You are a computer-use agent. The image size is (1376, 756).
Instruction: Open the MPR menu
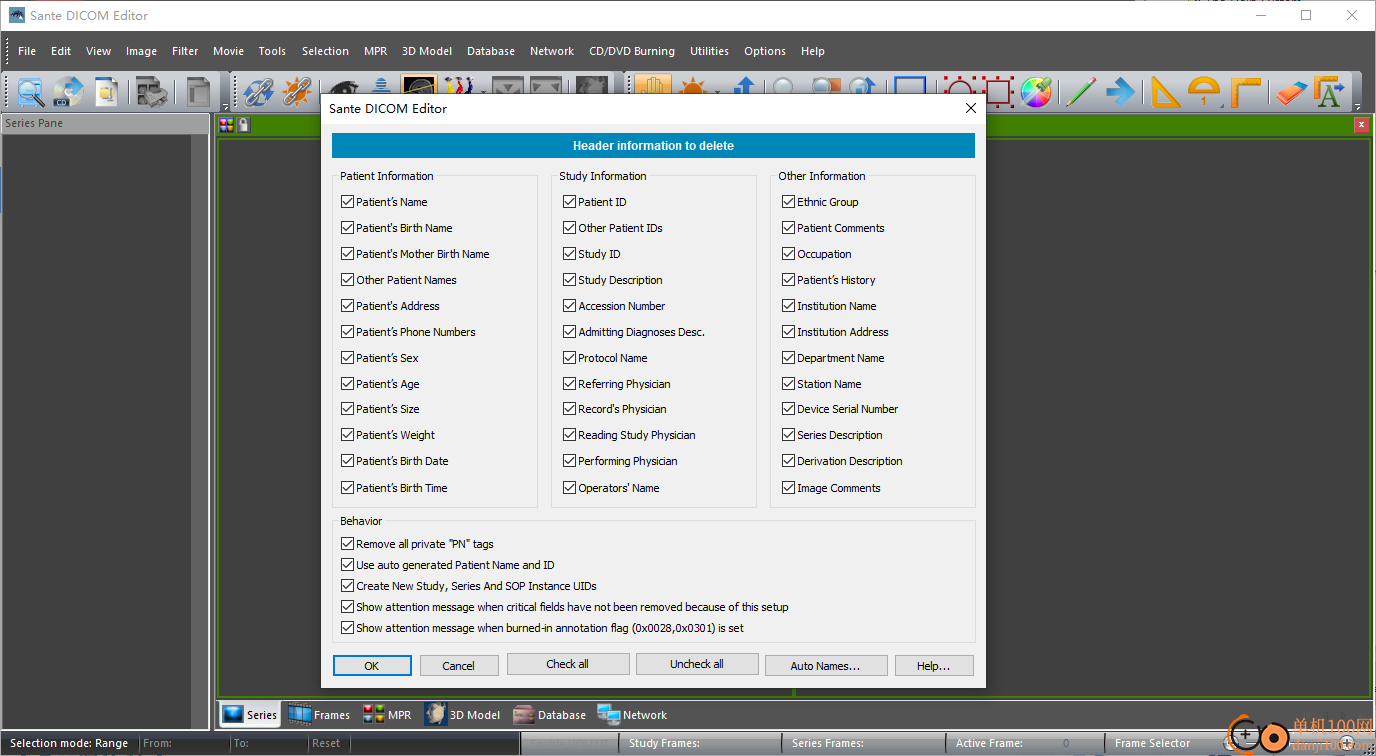click(376, 51)
